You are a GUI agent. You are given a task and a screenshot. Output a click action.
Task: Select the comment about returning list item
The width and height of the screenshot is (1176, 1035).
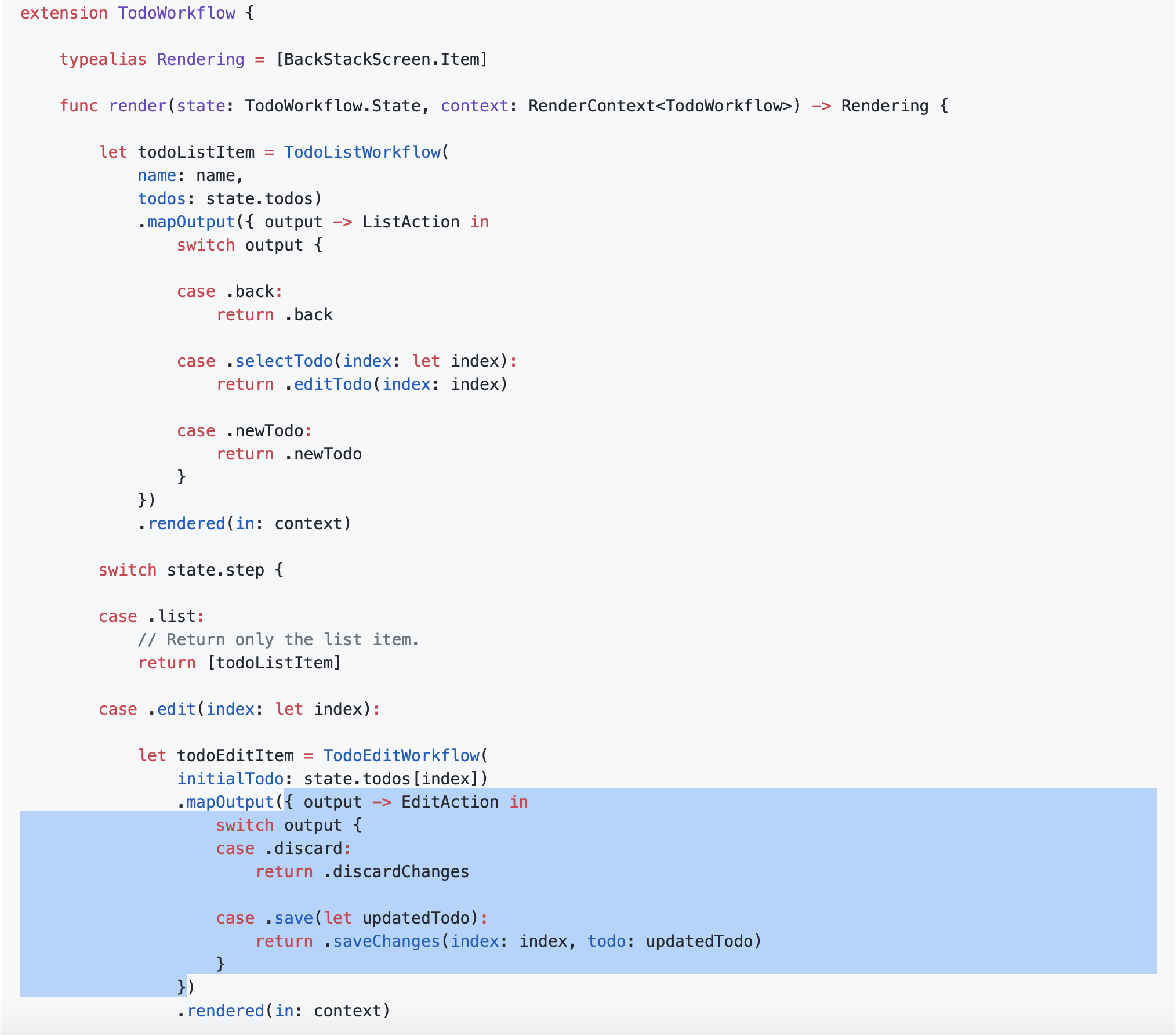[278, 639]
